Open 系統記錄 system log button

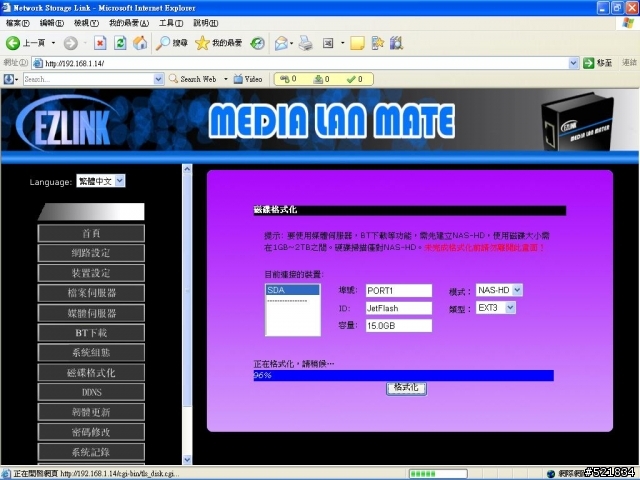click(91, 452)
